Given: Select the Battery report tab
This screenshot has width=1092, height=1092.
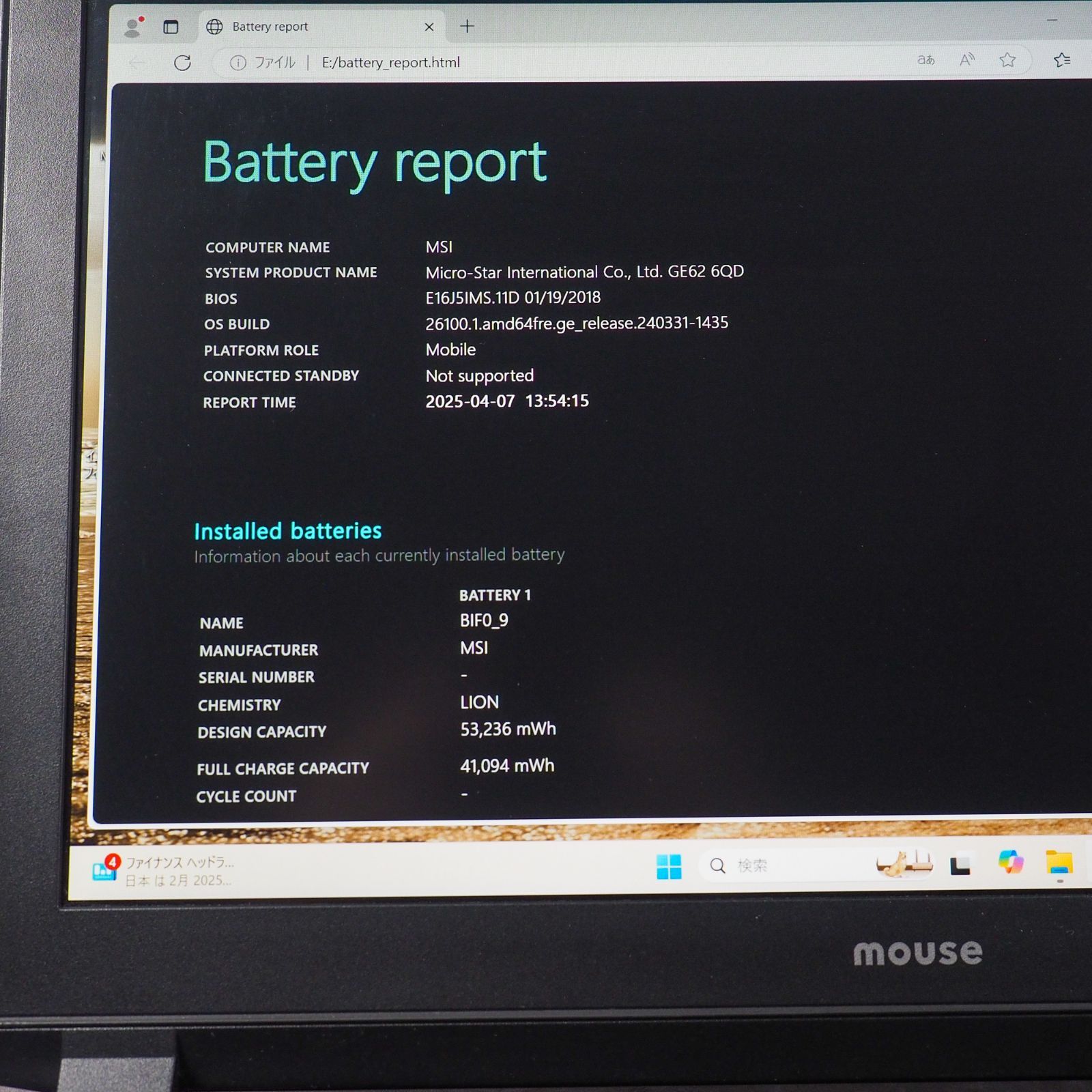Looking at the screenshot, I should coord(321,27).
